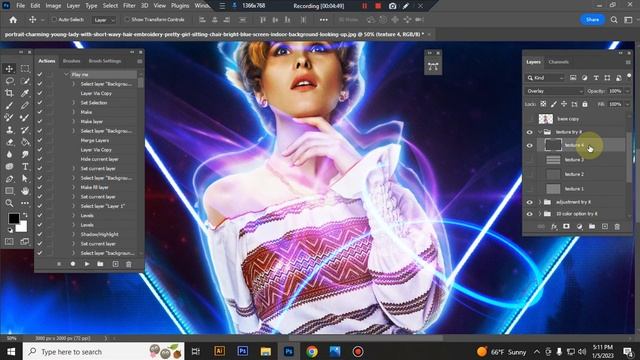Toggle checkmark for the Shadow/Highlight action step
The image size is (640, 360).
(x=40, y=234)
